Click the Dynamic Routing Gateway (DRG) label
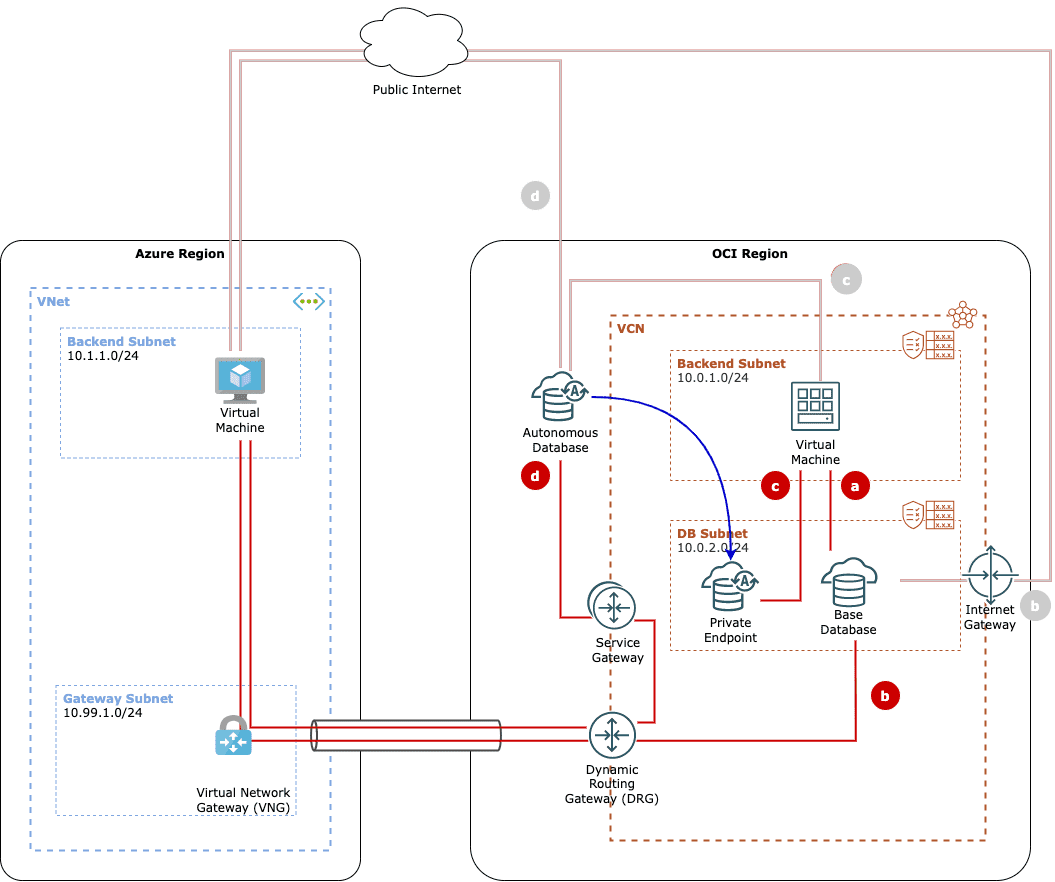The image size is (1055, 882). 612,784
